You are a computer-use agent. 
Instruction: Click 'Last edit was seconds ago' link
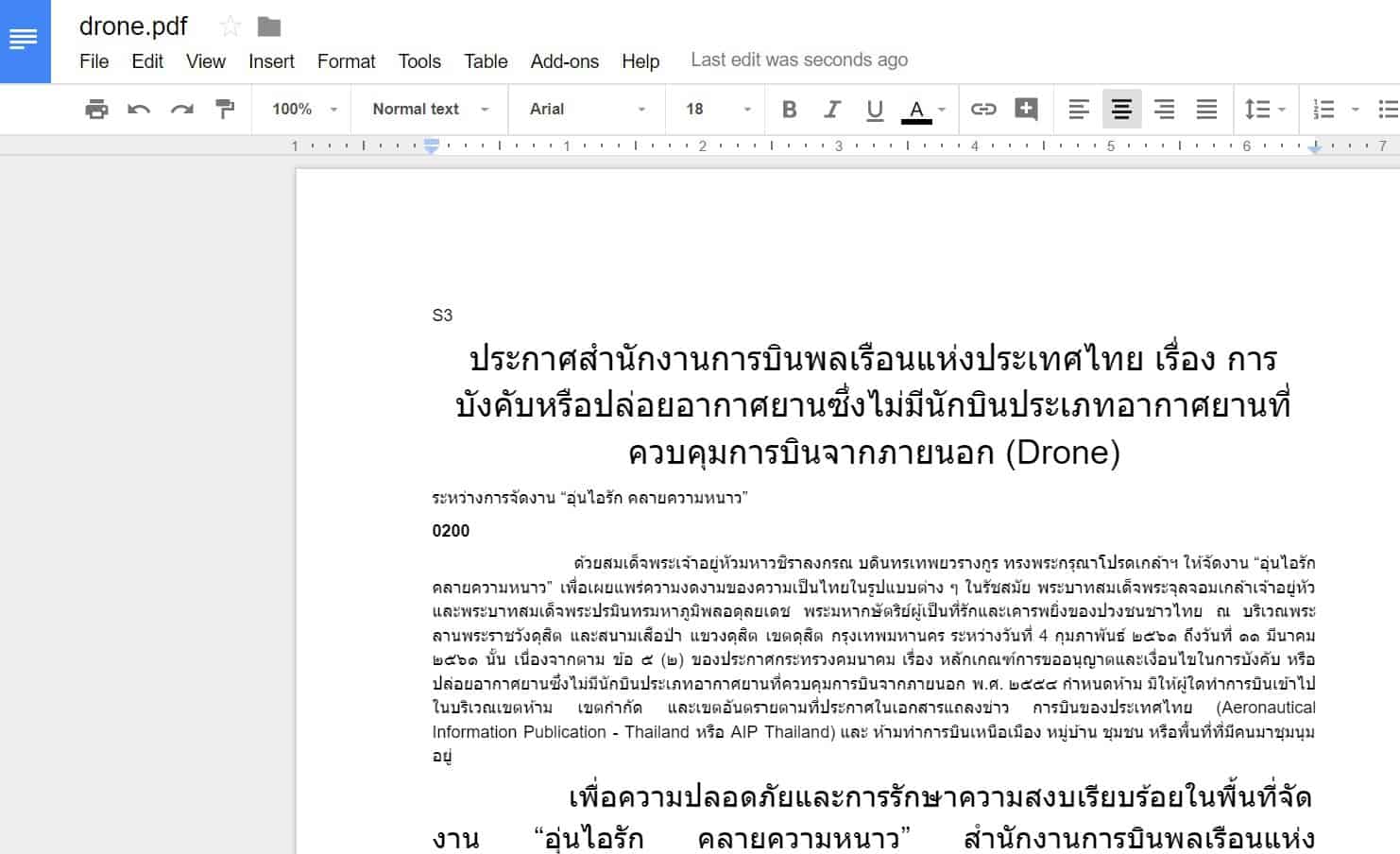click(798, 60)
